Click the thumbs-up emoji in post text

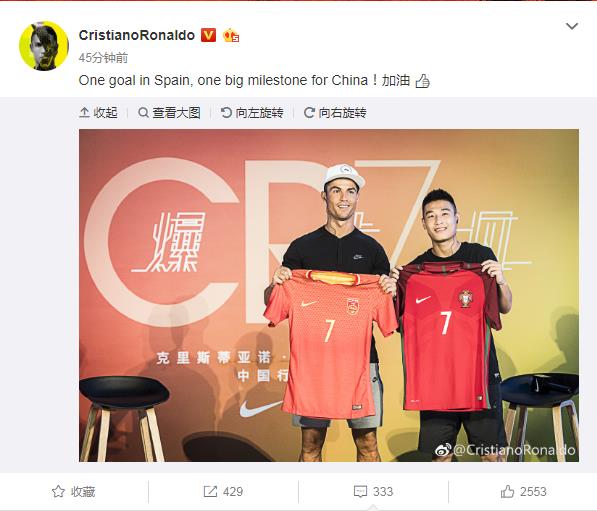click(x=423, y=81)
